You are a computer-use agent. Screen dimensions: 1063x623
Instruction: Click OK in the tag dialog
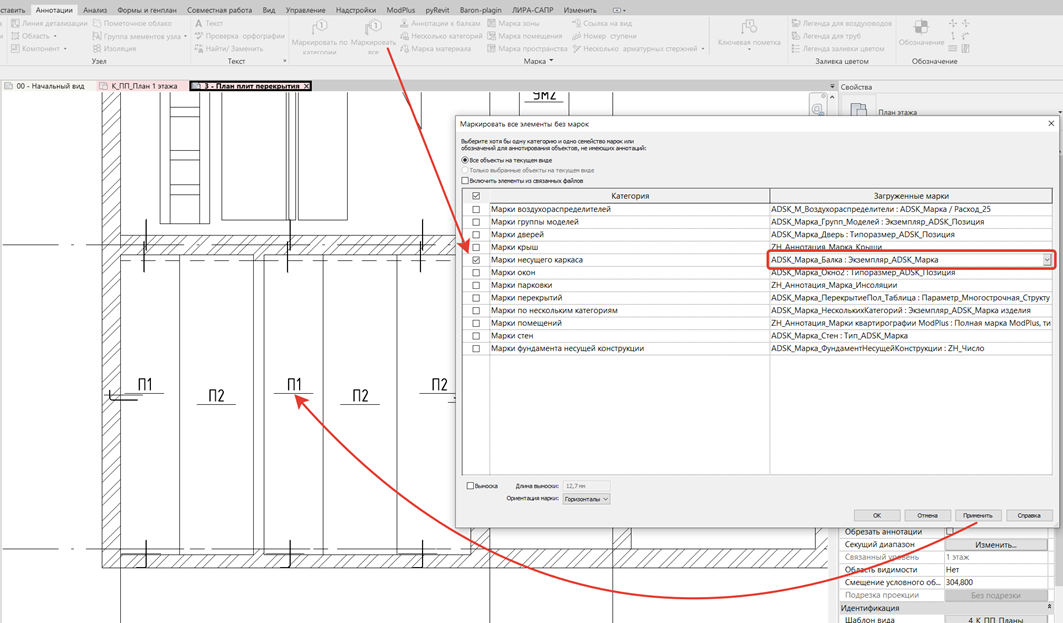click(877, 515)
